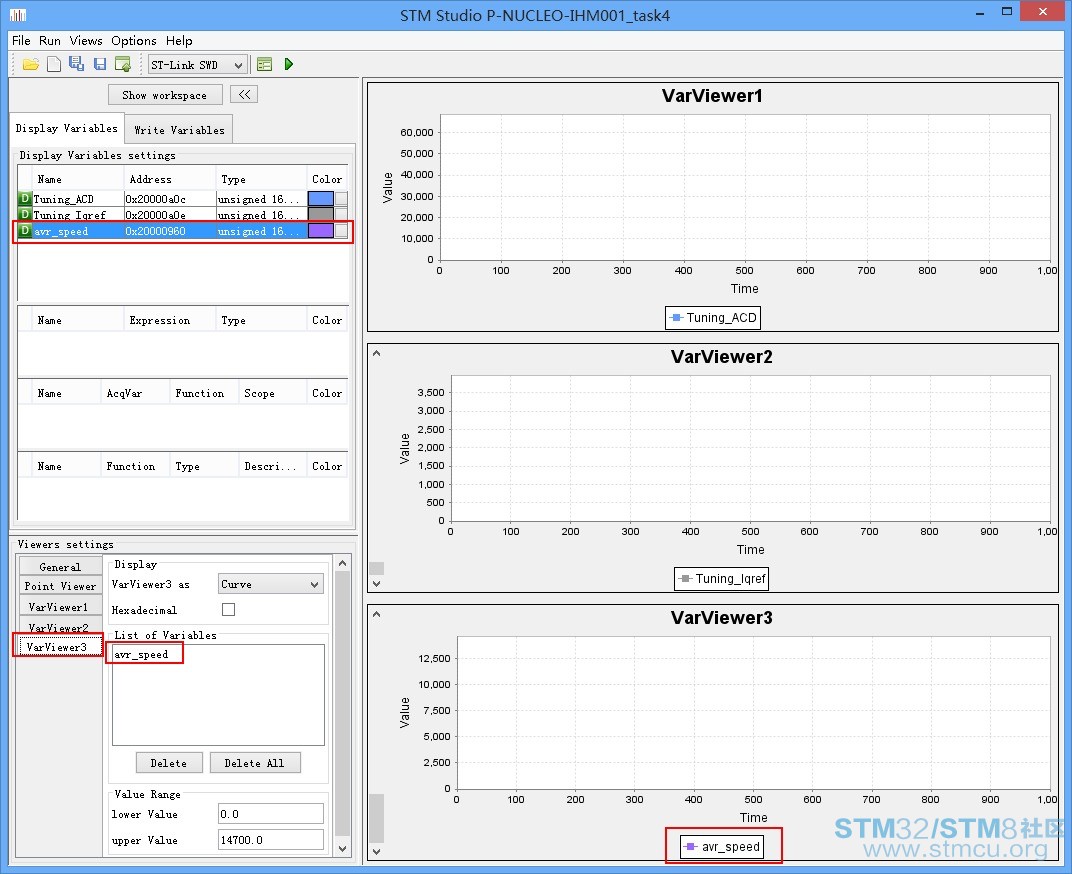Click the blue color swatch for Tuning_ACD
Screen dimensions: 1072x874
[321, 198]
